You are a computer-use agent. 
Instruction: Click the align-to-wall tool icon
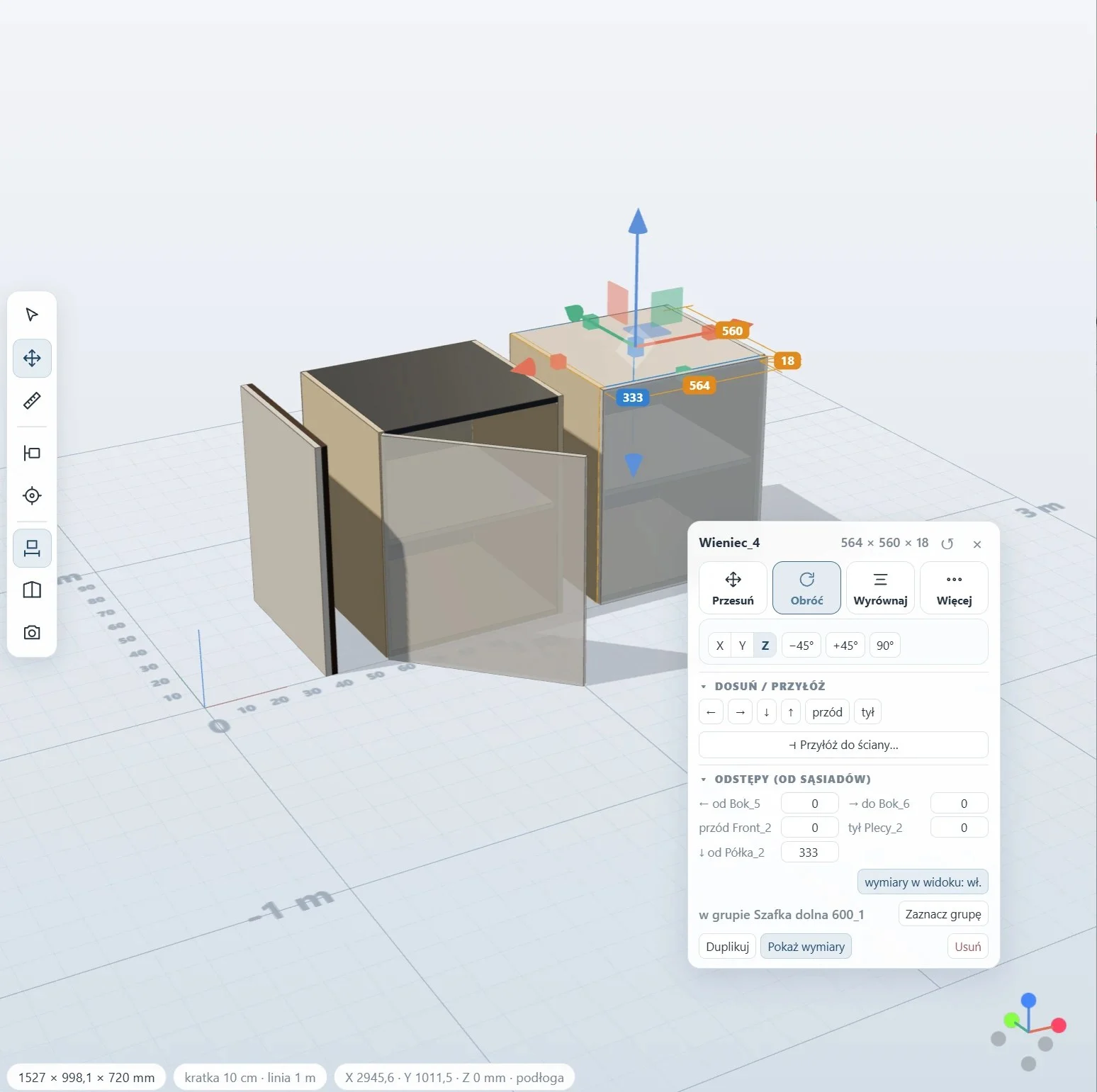coord(32,453)
